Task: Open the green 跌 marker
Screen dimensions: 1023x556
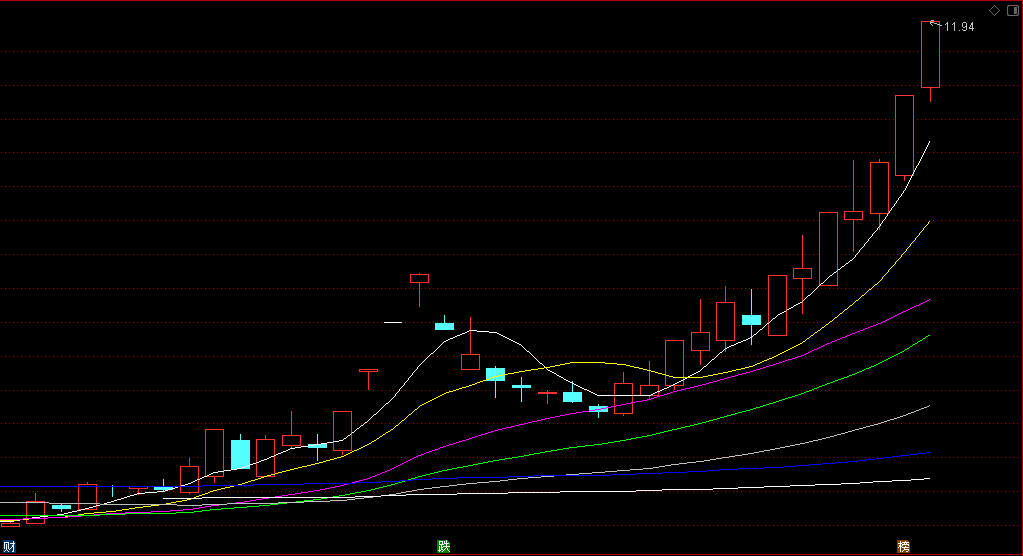Action: pyautogui.click(x=444, y=547)
